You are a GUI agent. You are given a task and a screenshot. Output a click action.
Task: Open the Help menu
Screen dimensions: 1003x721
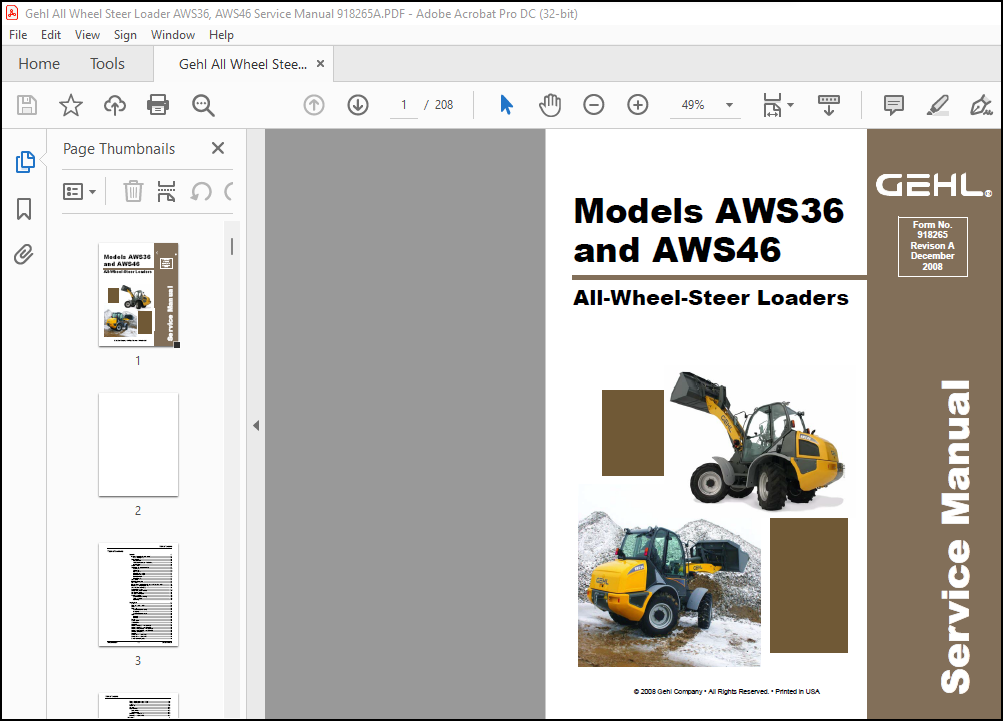click(221, 35)
